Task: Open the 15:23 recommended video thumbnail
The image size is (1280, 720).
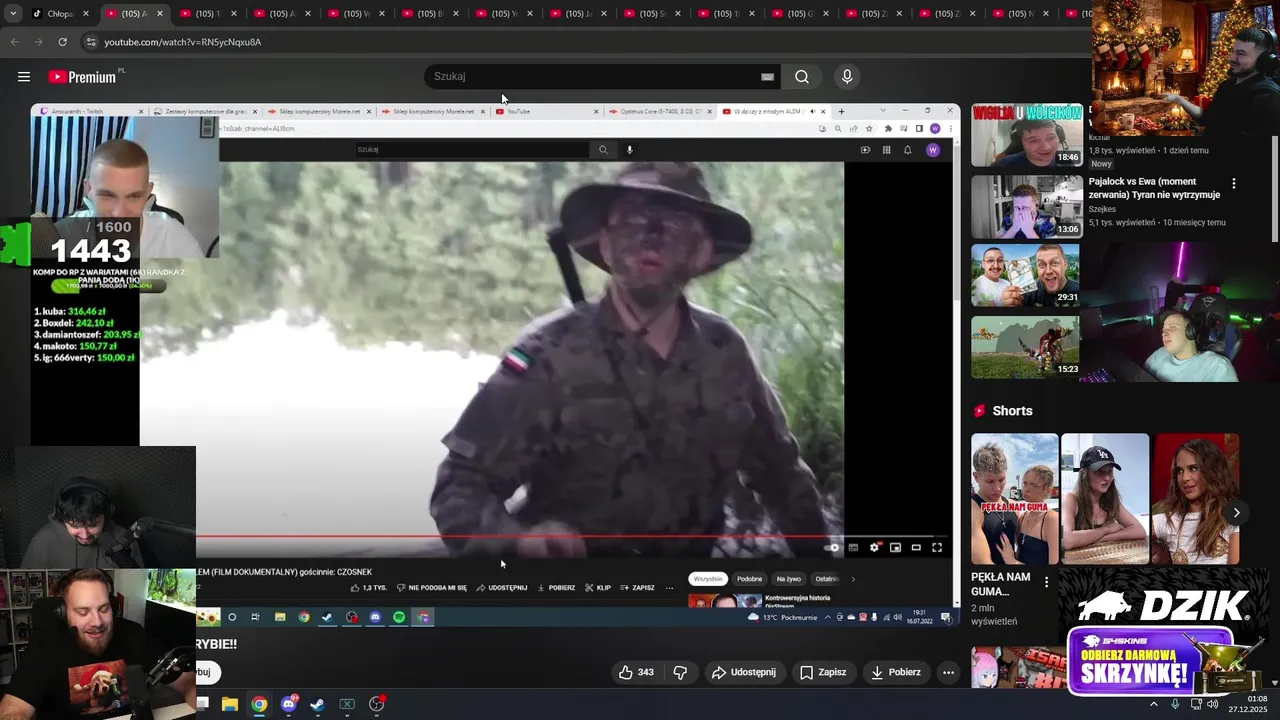Action: coord(1027,347)
